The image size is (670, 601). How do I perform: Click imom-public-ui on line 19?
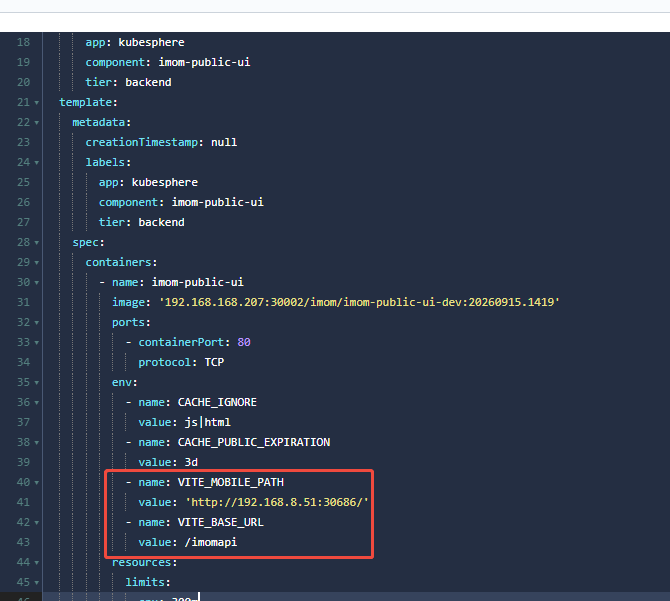point(204,62)
